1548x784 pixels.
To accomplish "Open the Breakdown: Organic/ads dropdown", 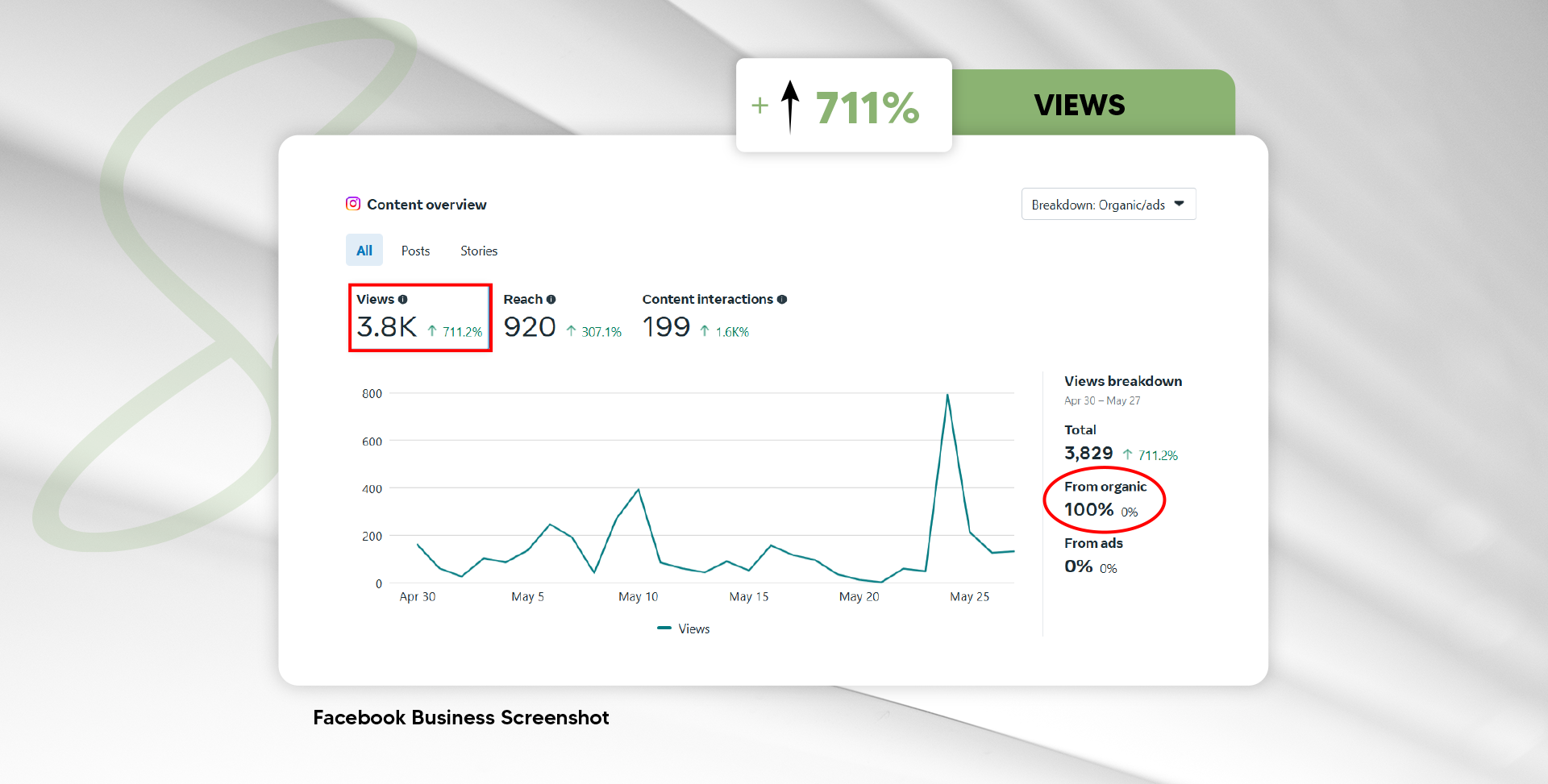I will 1108,205.
